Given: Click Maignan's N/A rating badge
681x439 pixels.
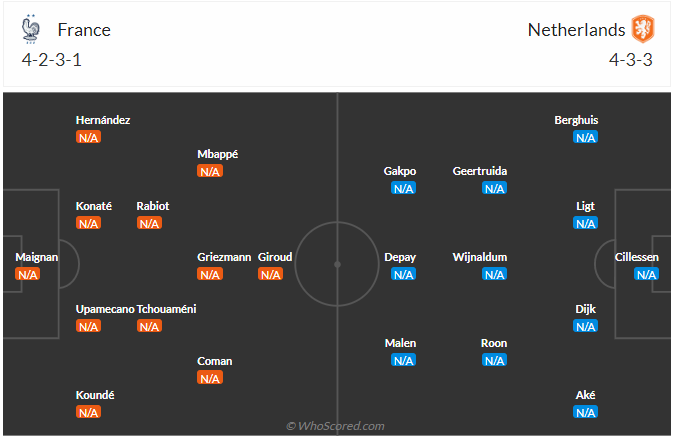Looking at the screenshot, I should click(27, 274).
